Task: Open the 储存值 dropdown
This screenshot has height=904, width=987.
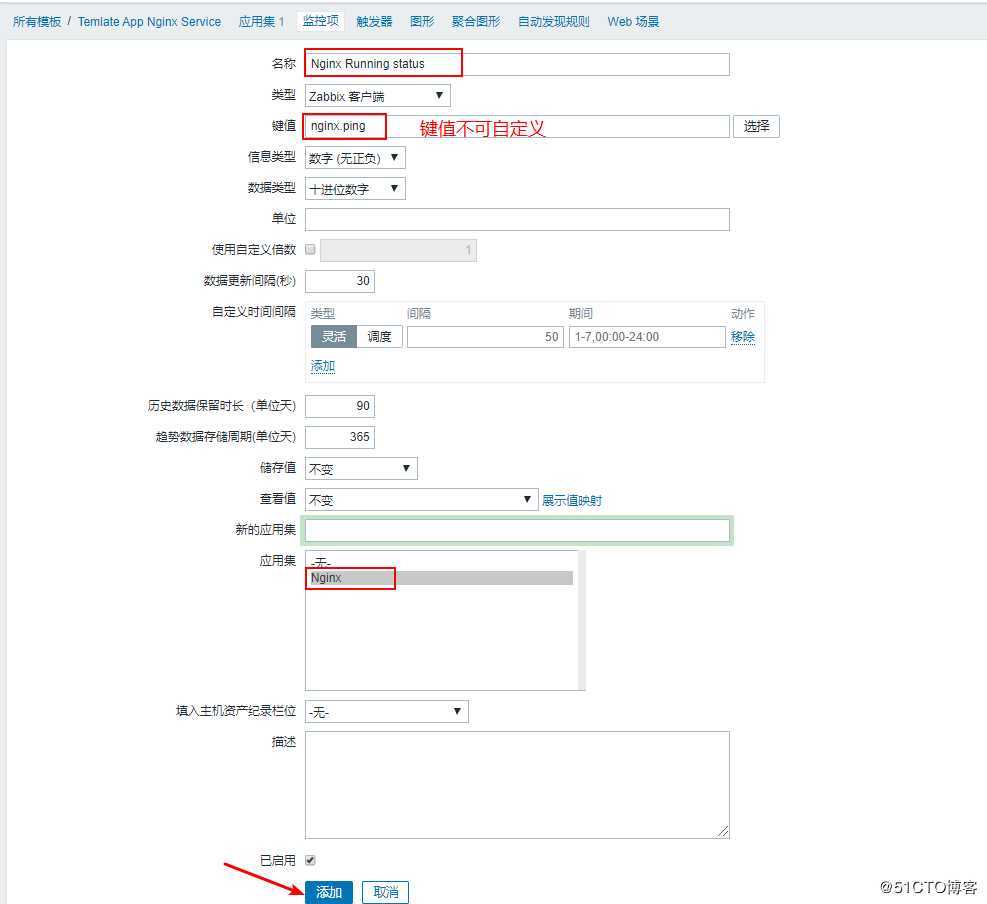Action: tap(360, 467)
